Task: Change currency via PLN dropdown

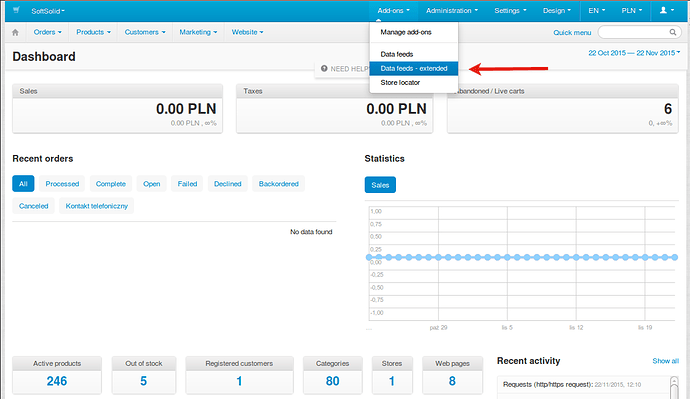Action: (x=632, y=11)
